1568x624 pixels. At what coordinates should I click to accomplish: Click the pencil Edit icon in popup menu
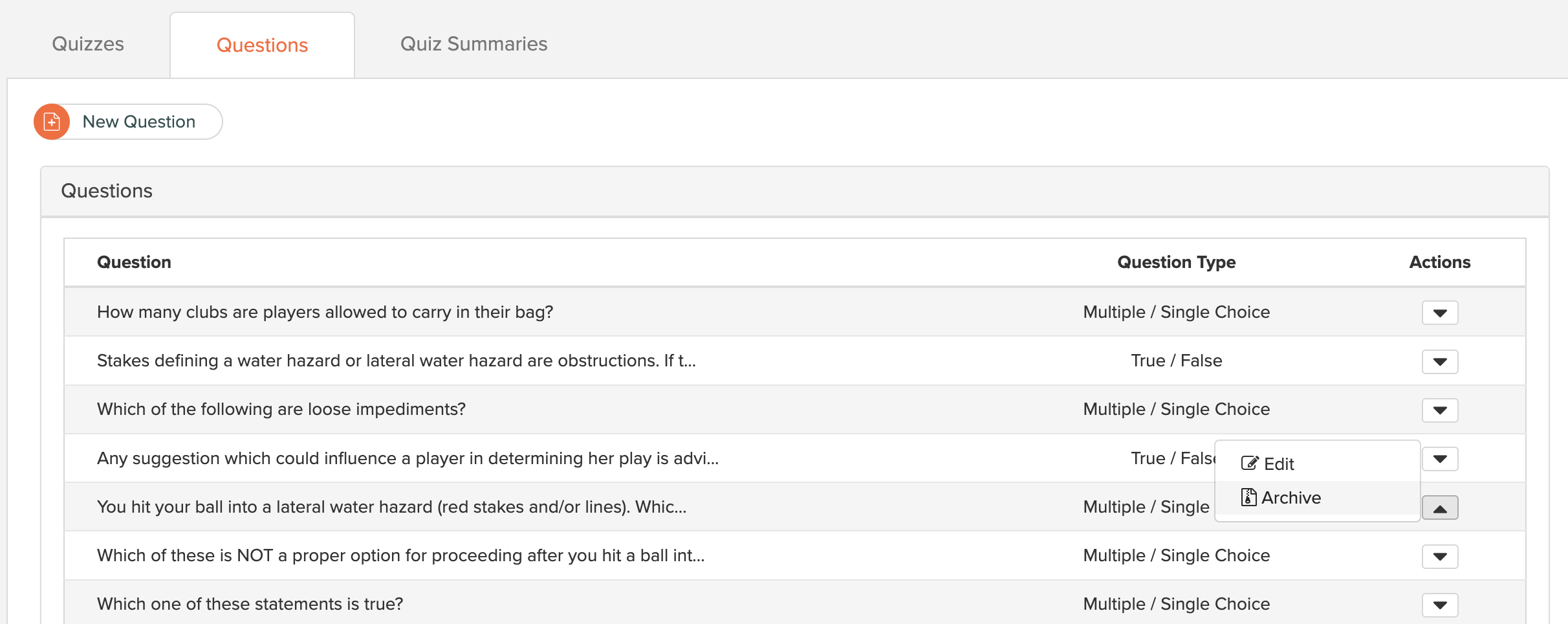(1250, 463)
